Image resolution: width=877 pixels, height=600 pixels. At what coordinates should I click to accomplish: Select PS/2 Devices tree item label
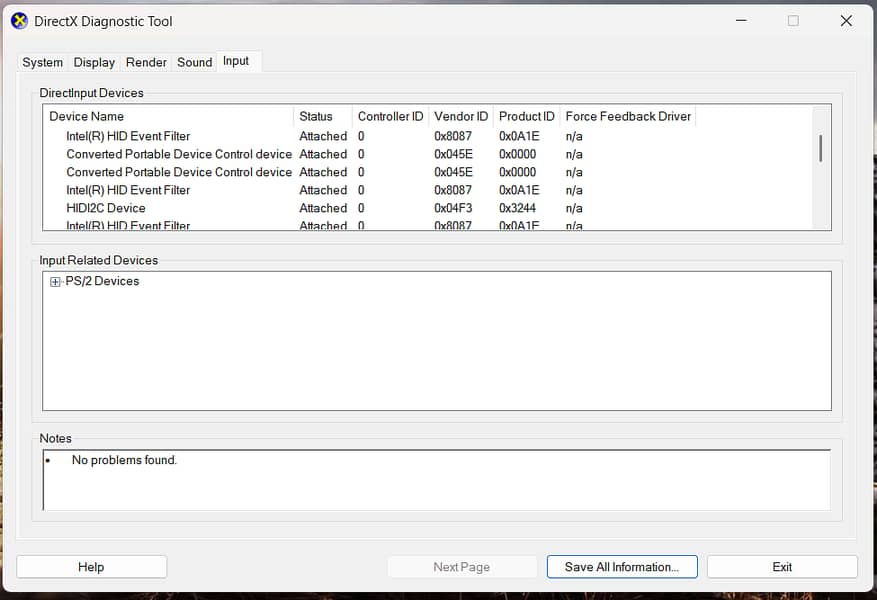pos(102,282)
